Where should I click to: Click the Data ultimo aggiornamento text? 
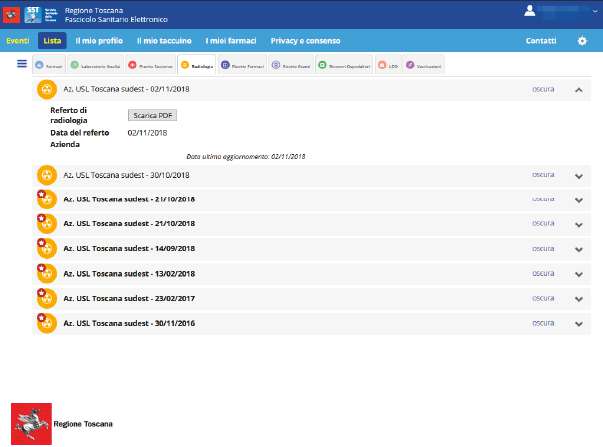click(x=246, y=157)
